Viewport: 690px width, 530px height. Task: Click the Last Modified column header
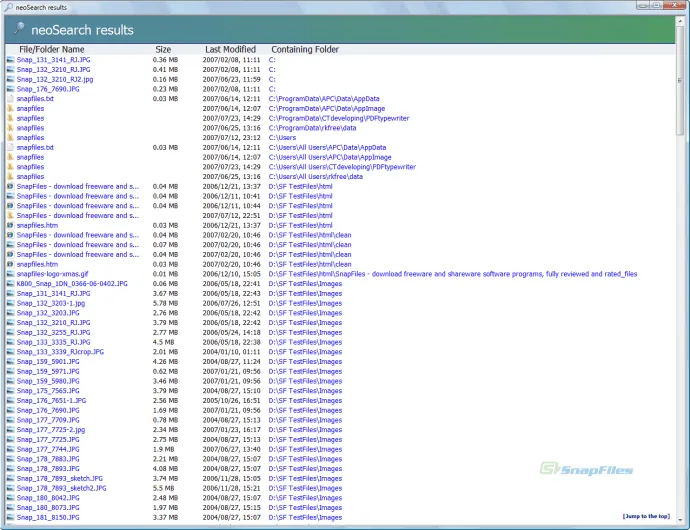coord(230,49)
